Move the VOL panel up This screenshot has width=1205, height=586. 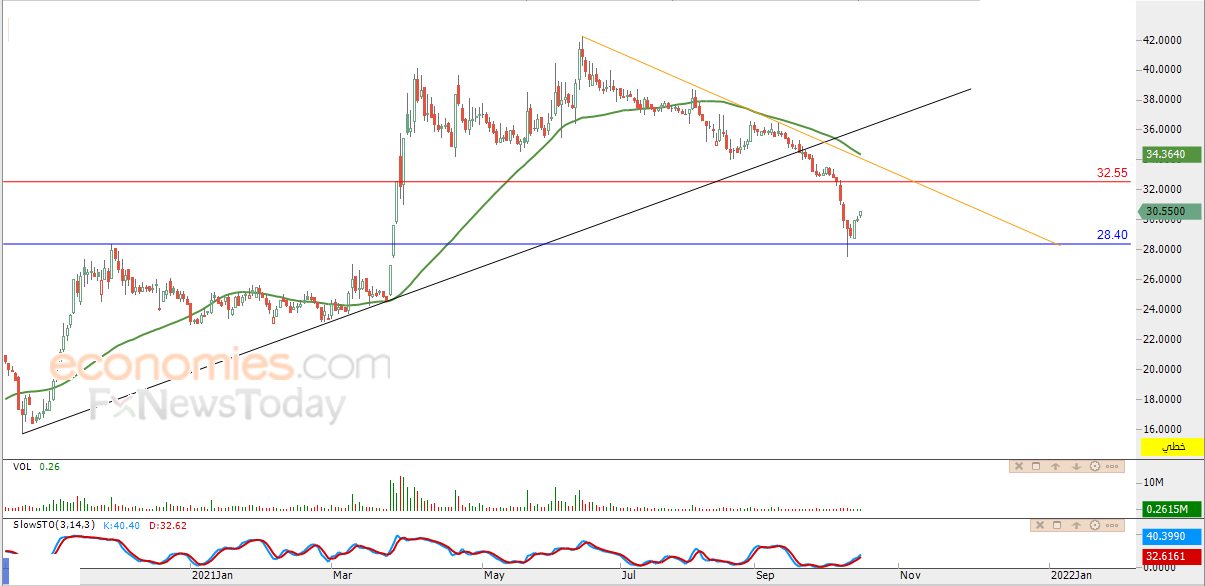coord(1055,466)
